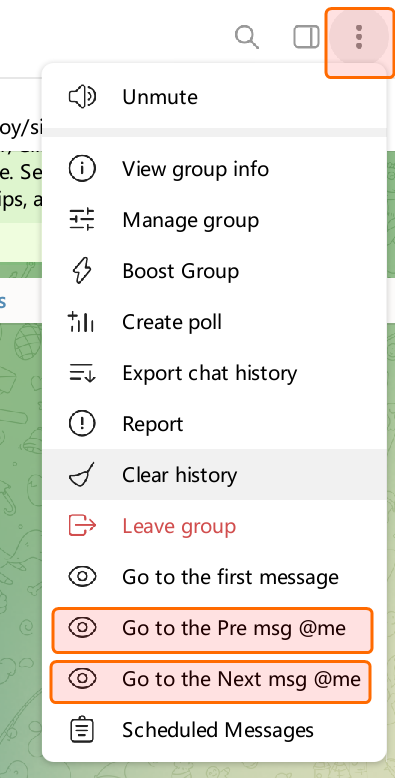The width and height of the screenshot is (395, 778).
Task: Choose Report in the menu
Action: (x=214, y=424)
